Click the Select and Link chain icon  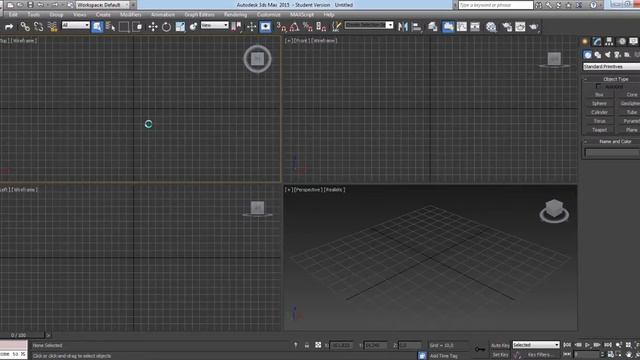coord(25,27)
